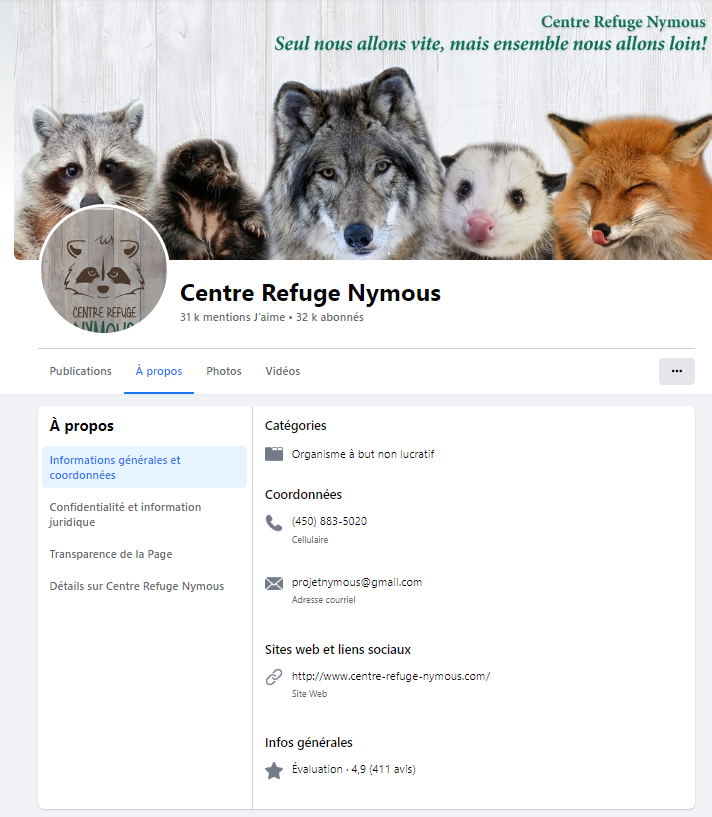712x817 pixels.
Task: Click the projetnymous@gmail.com email address
Action: 357,582
